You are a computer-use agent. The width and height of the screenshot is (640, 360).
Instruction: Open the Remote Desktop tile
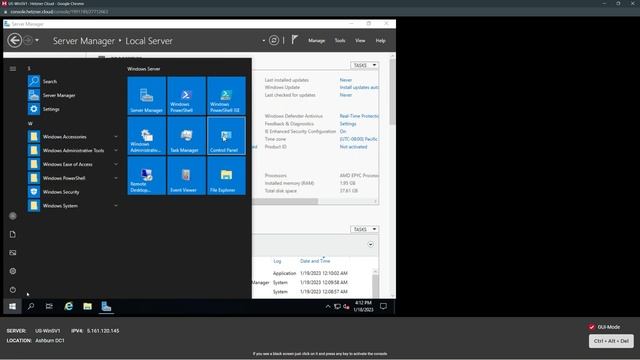tap(147, 176)
